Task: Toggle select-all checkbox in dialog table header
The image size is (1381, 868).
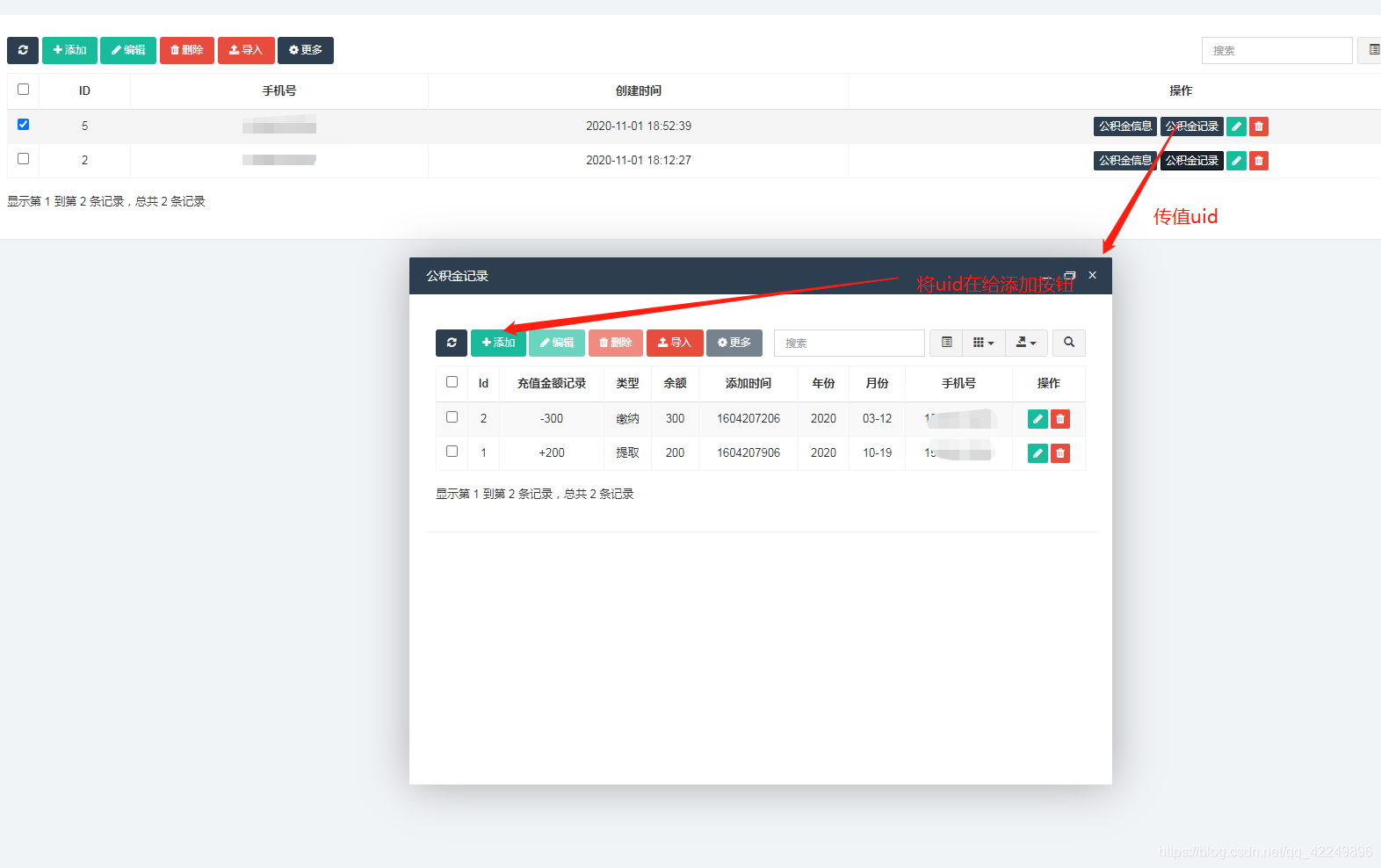Action: [452, 382]
